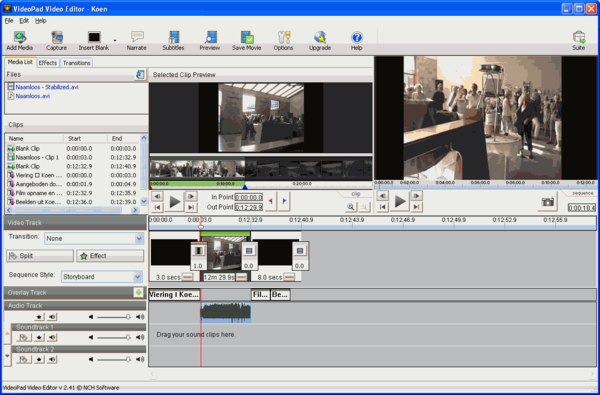This screenshot has height=395, width=600.
Task: Open the Sequence Style Storyboard dropdown
Action: [x=102, y=277]
